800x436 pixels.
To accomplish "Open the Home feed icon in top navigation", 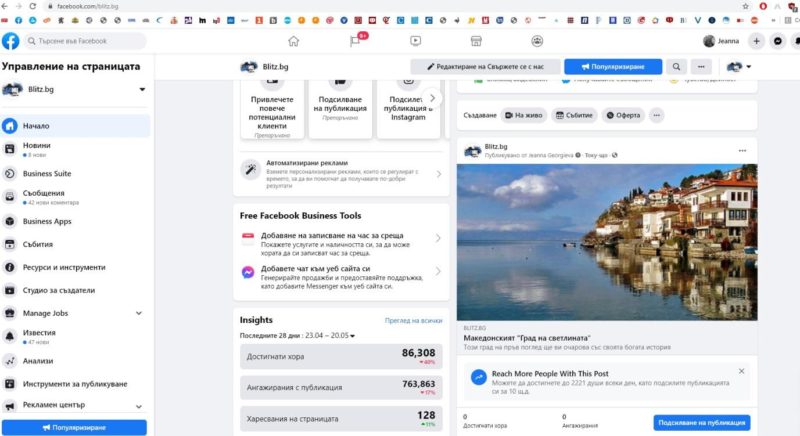I will pyautogui.click(x=293, y=41).
